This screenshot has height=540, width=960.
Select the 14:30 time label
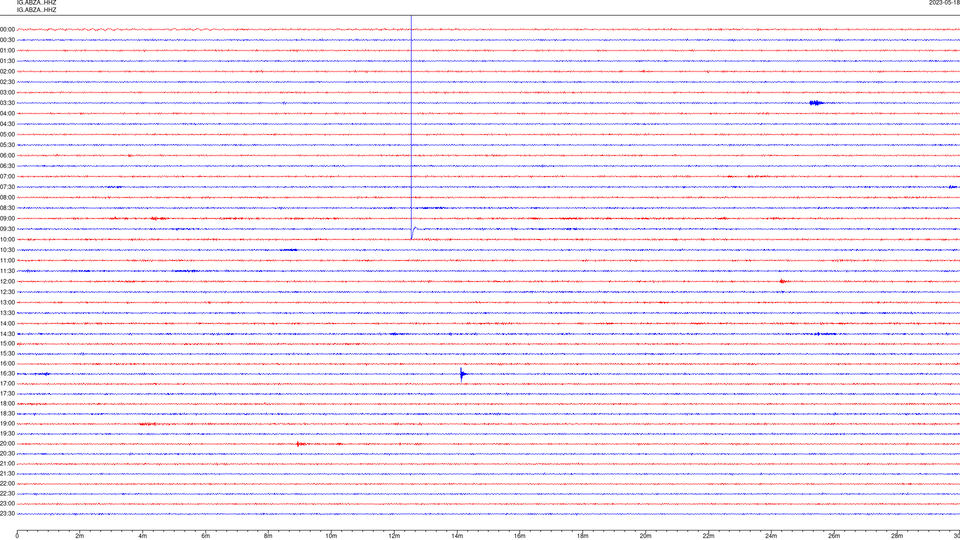pos(7,334)
